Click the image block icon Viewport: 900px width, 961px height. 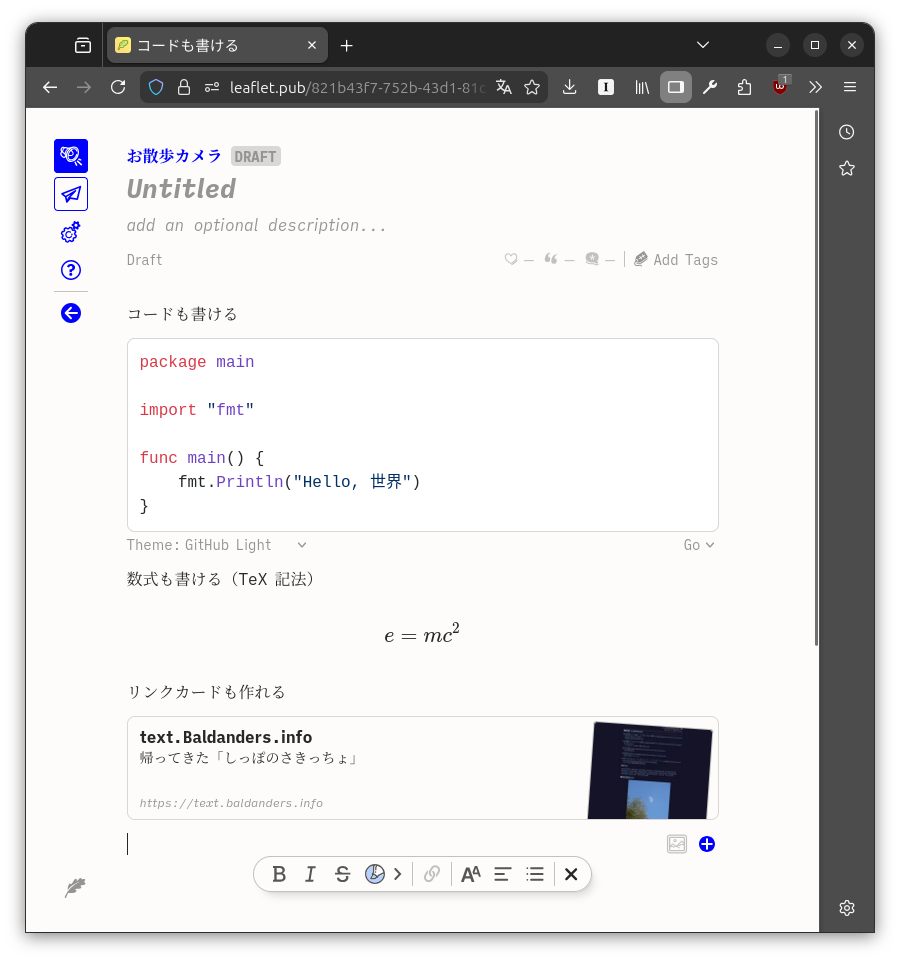(677, 844)
